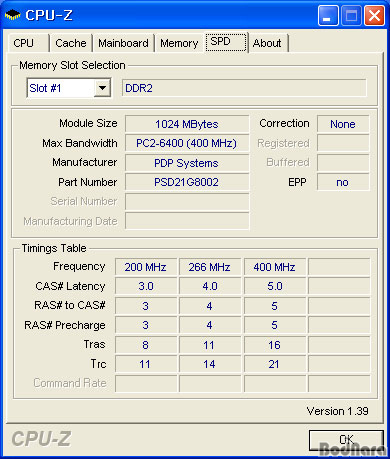390x459 pixels.
Task: Click the empty Registered field
Action: click(343, 143)
